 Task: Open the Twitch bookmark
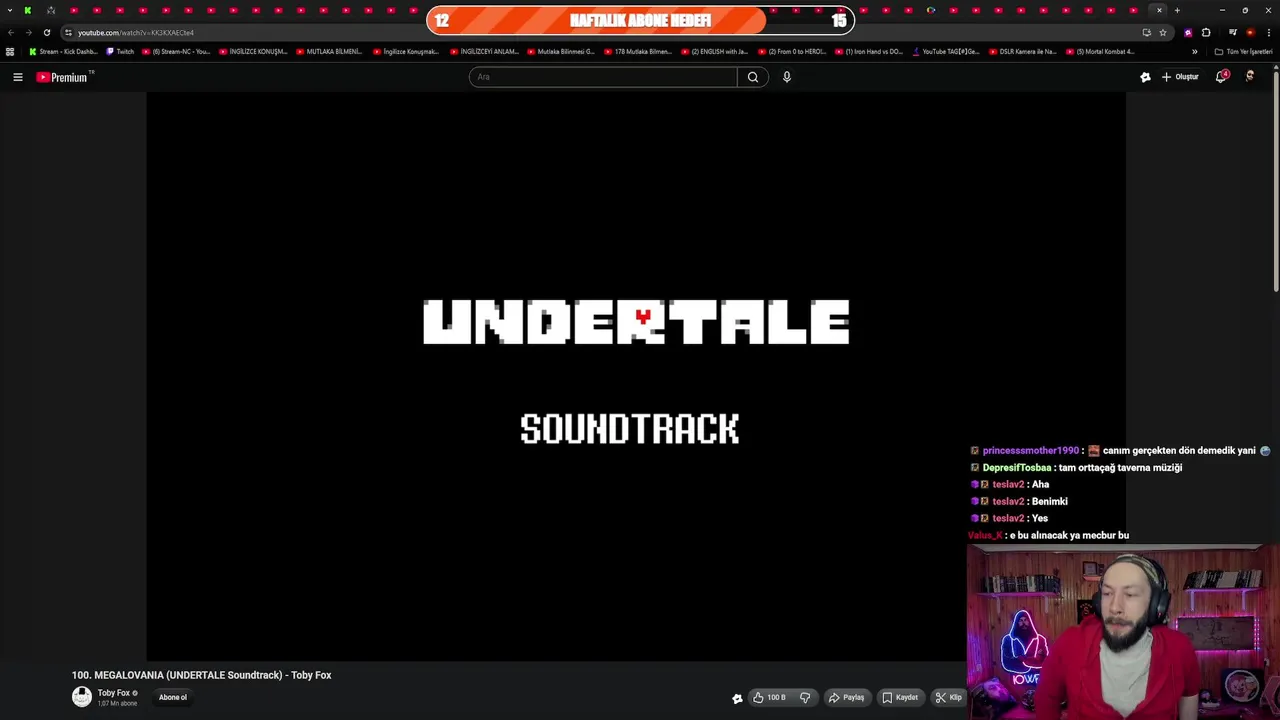click(120, 51)
